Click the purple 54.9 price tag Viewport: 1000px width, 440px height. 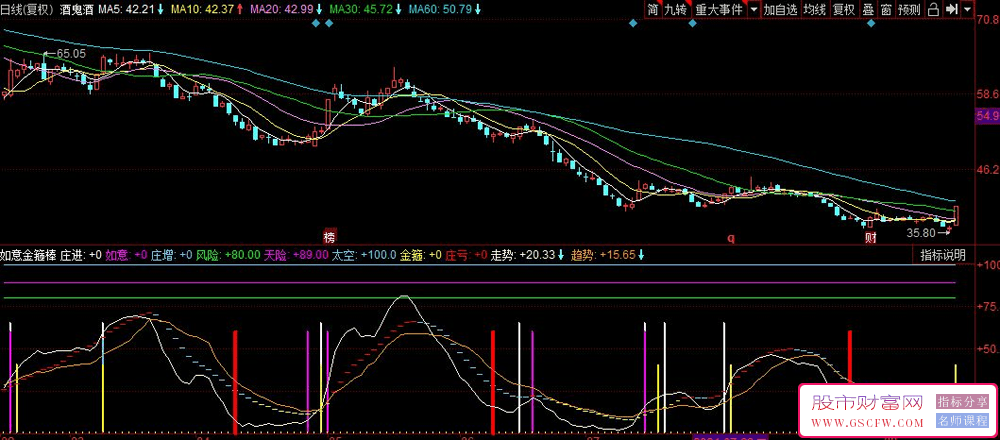click(x=987, y=116)
